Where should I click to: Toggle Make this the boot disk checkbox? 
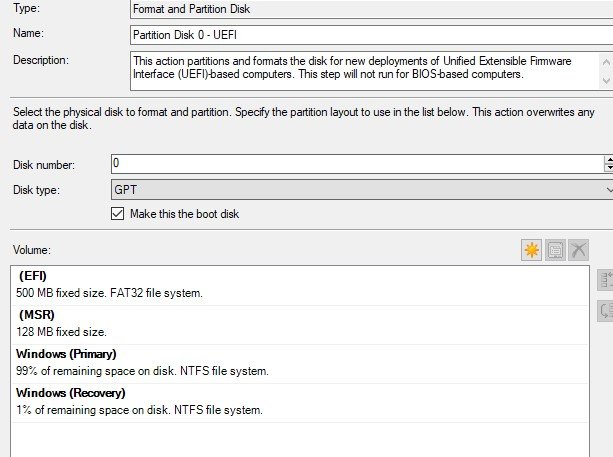[x=117, y=214]
